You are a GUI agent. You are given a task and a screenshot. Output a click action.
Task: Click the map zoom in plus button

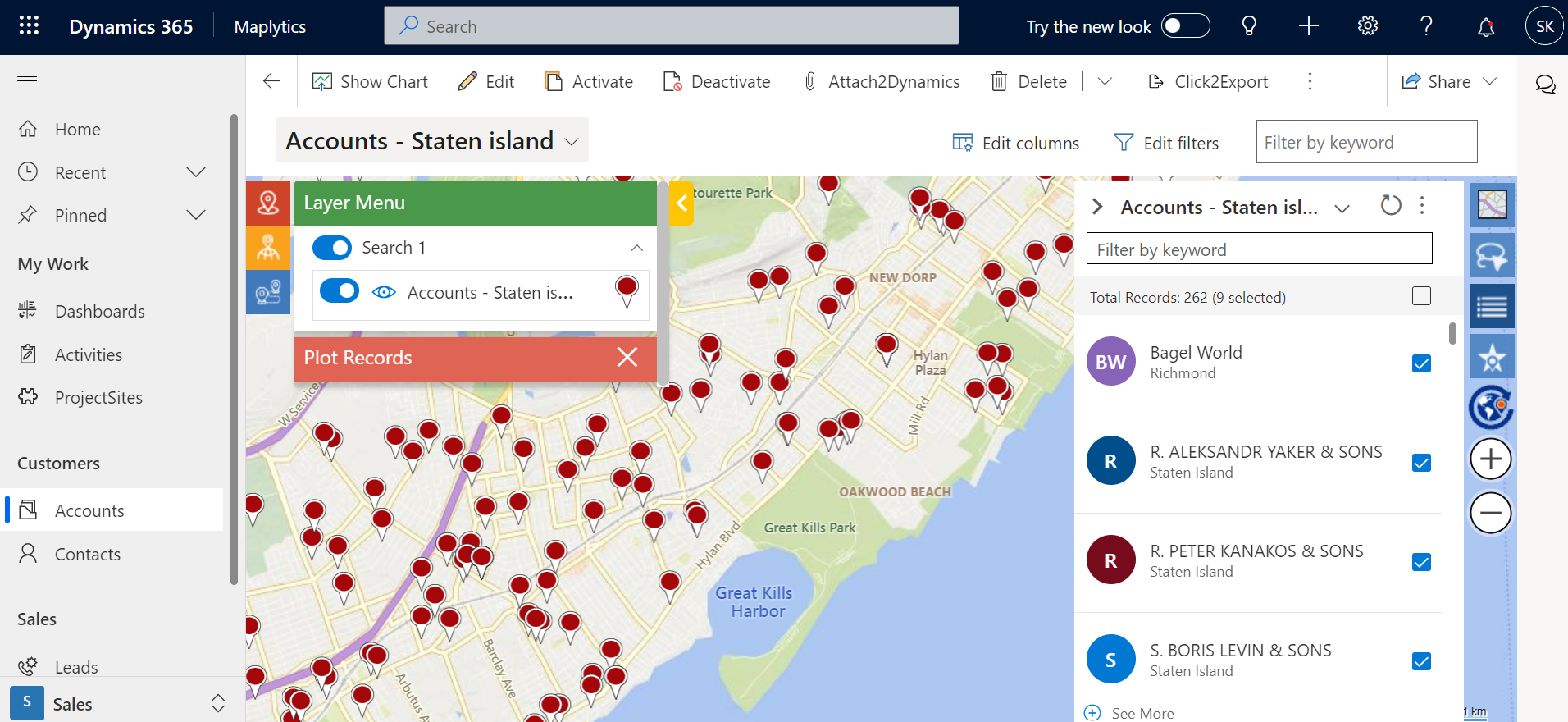1490,459
